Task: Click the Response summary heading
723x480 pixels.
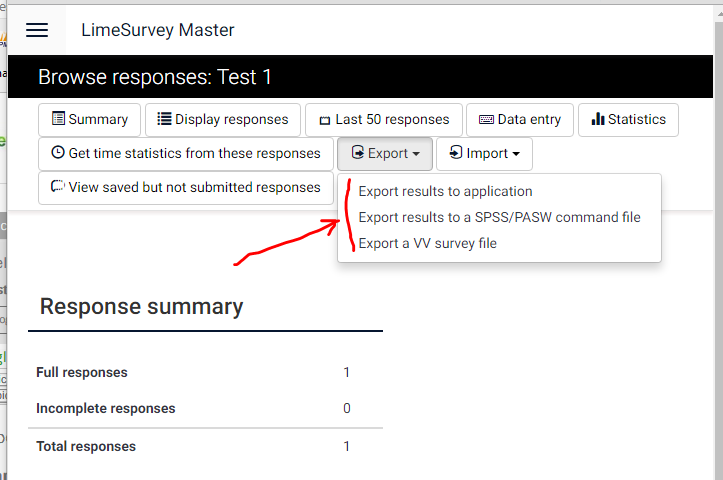Action: [141, 306]
